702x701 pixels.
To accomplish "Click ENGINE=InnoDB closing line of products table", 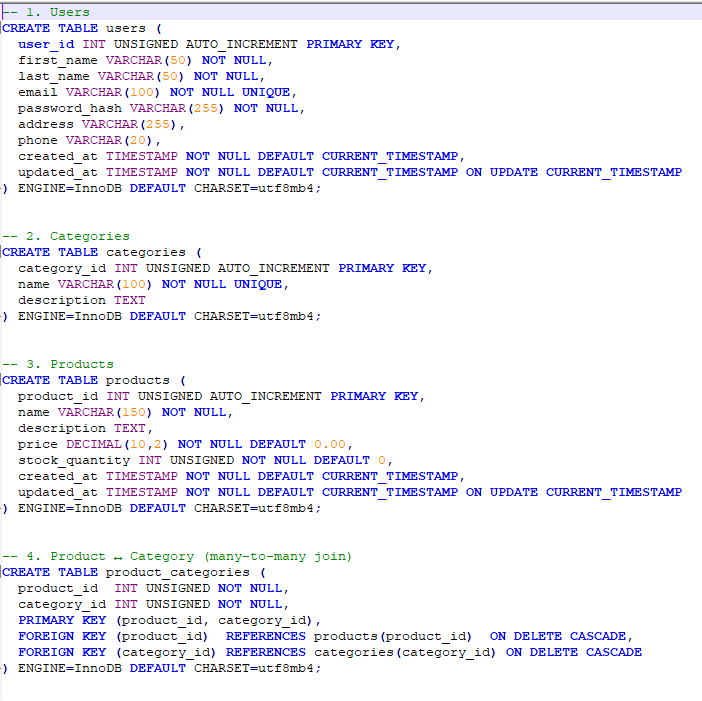I will tap(162, 509).
